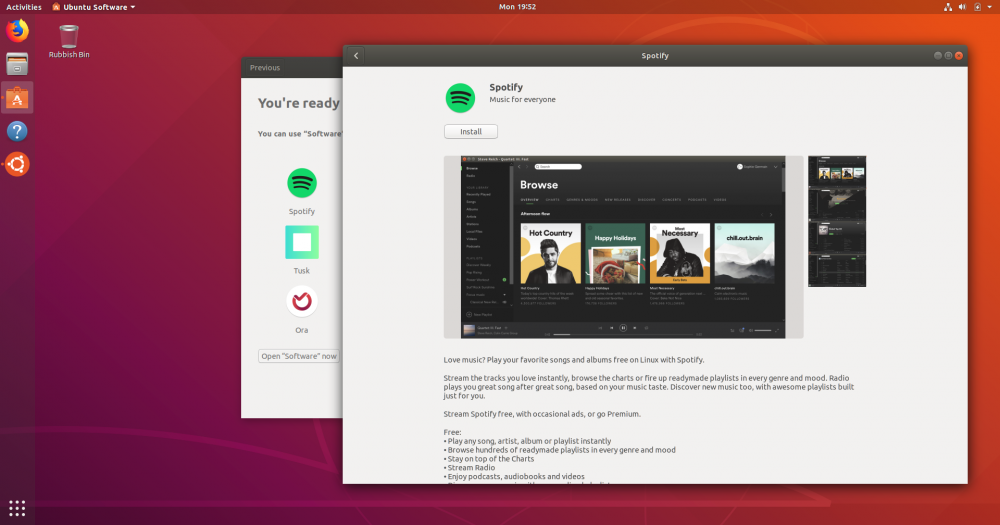Click the "Ora" label in welcome window
The image size is (1000, 525).
[x=302, y=330]
